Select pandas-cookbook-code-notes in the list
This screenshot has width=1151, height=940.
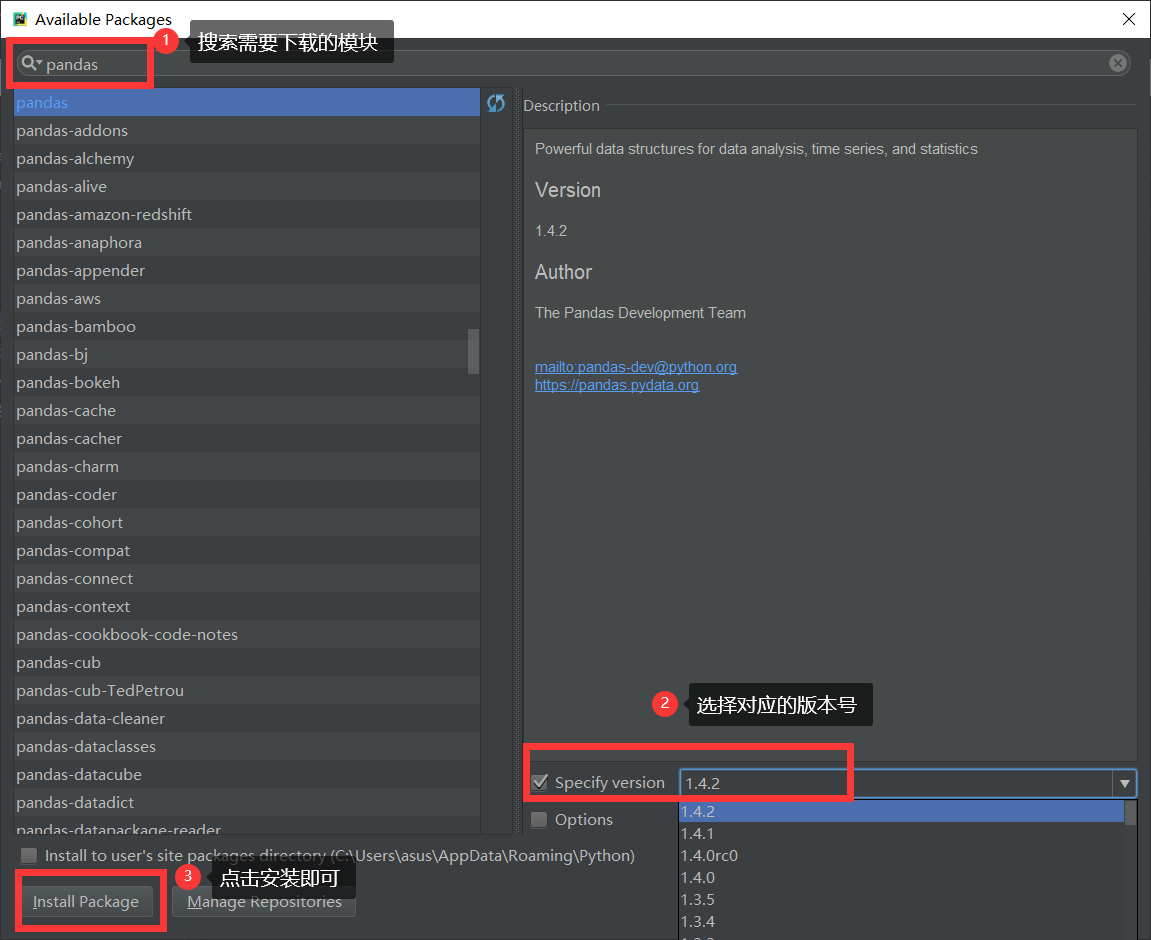[x=247, y=635]
